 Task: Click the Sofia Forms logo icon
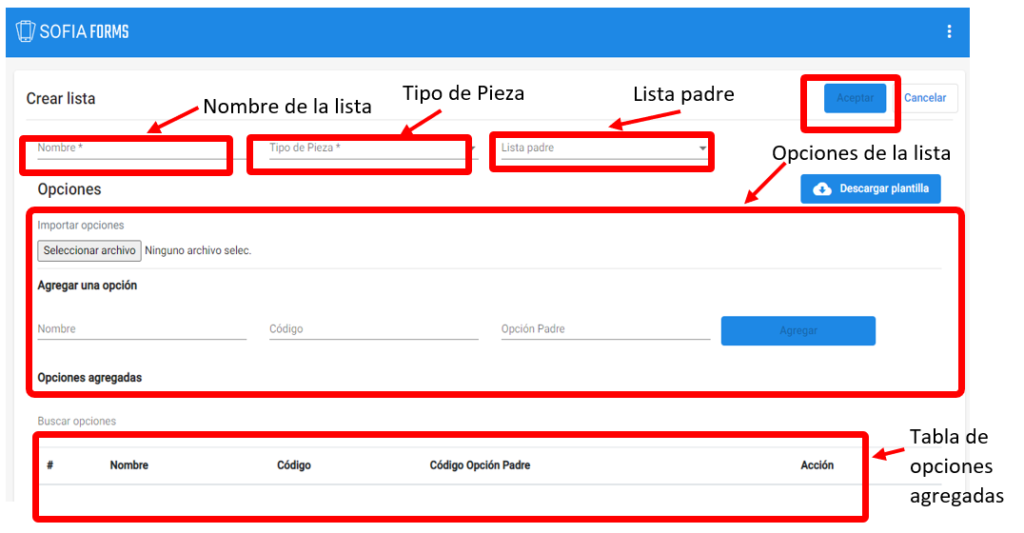point(25,31)
